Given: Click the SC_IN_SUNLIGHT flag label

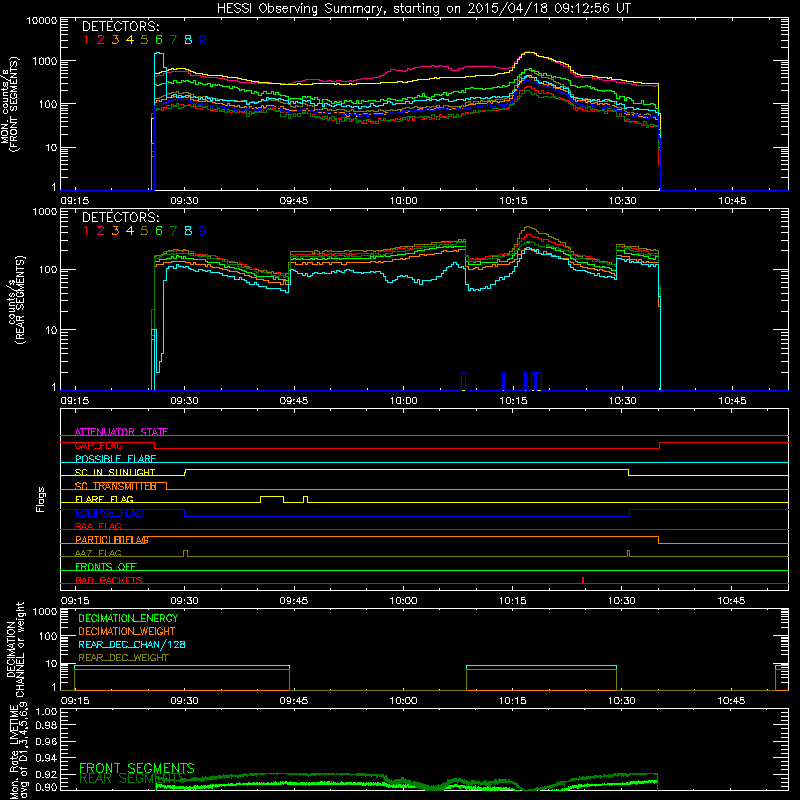Looking at the screenshot, I should pyautogui.click(x=115, y=472).
